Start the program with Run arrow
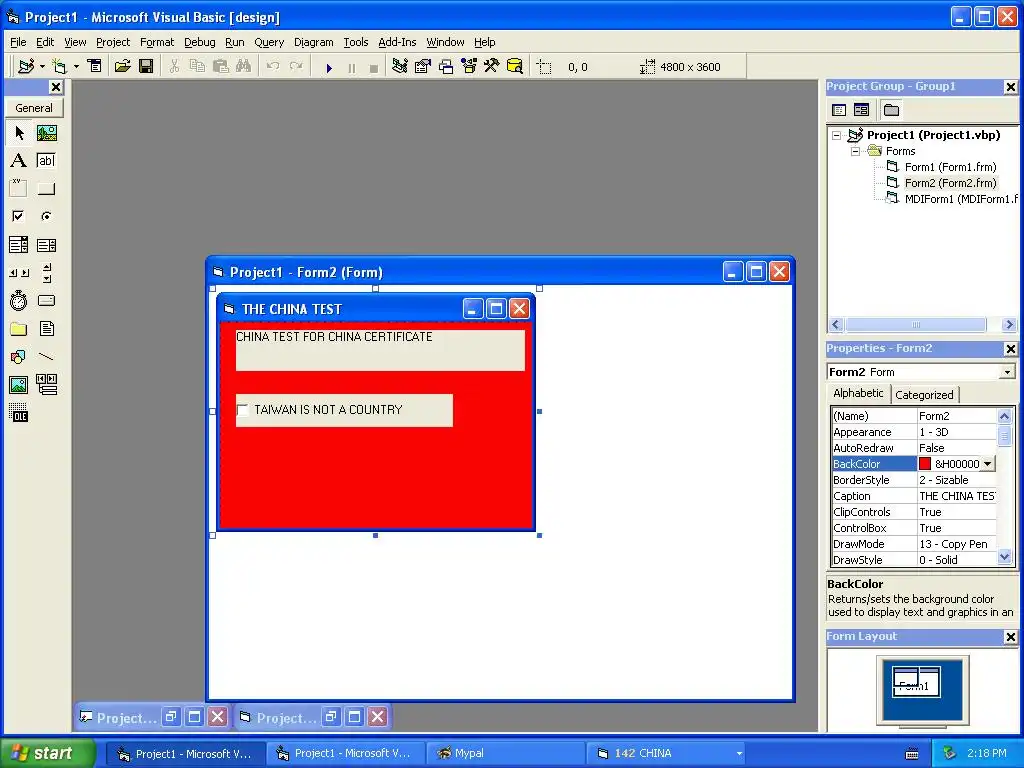Image resolution: width=1024 pixels, height=768 pixels. [329, 67]
